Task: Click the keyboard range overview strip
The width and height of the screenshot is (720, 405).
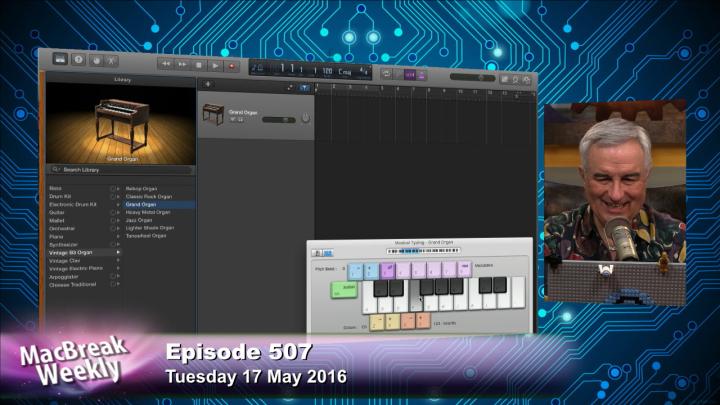Action: (x=423, y=251)
